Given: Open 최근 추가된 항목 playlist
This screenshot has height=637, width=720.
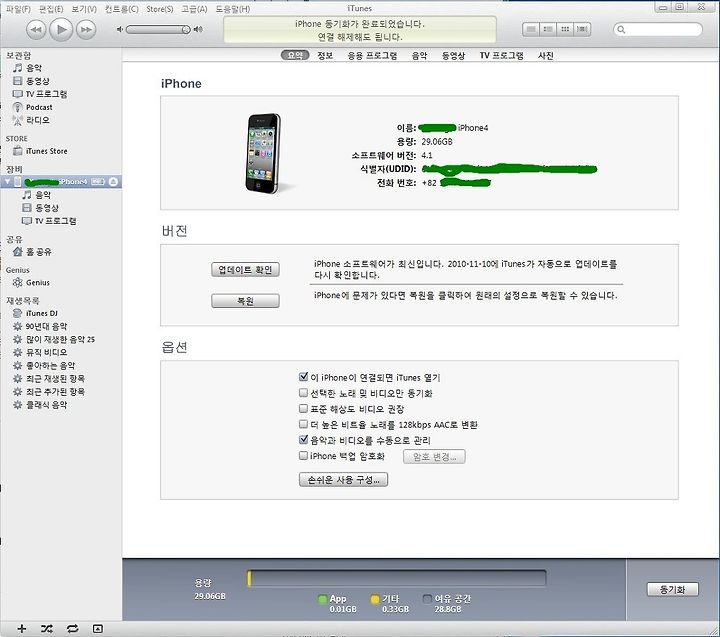Looking at the screenshot, I should 49,392.
